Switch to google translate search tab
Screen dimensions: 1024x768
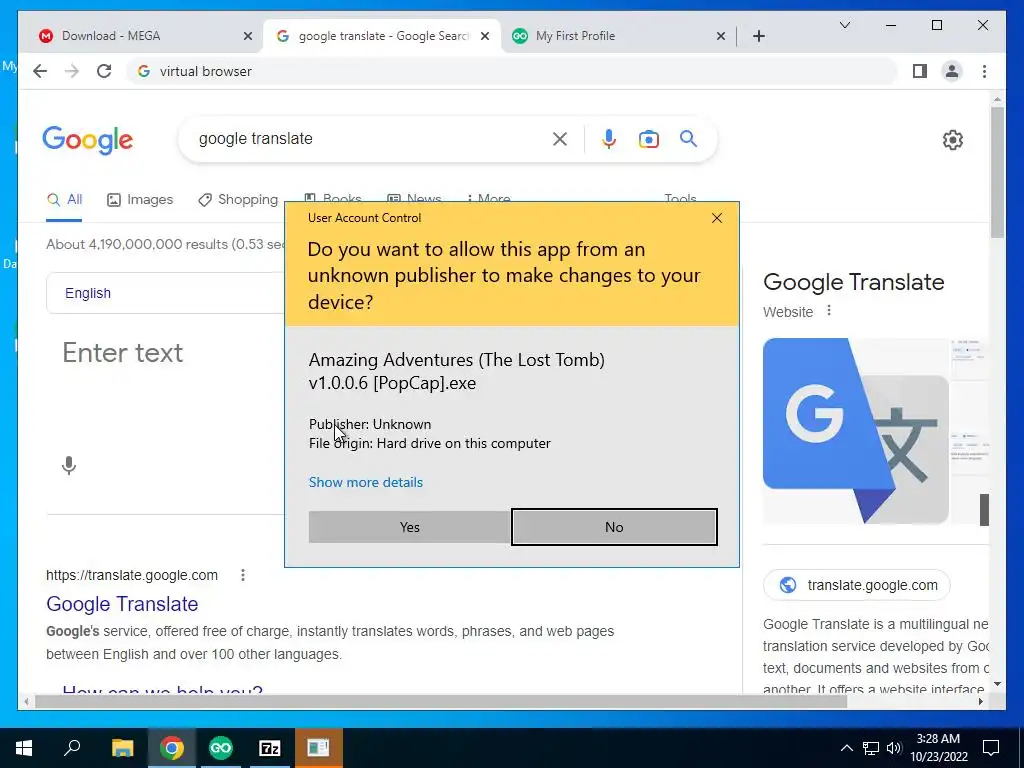click(382, 36)
